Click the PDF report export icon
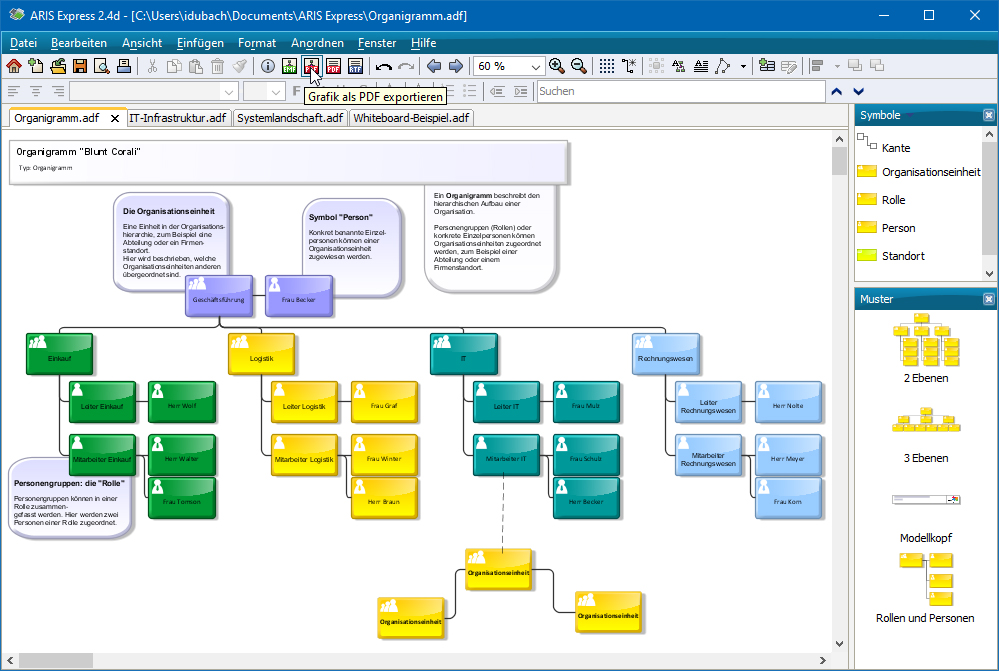999x671 pixels. click(333, 66)
